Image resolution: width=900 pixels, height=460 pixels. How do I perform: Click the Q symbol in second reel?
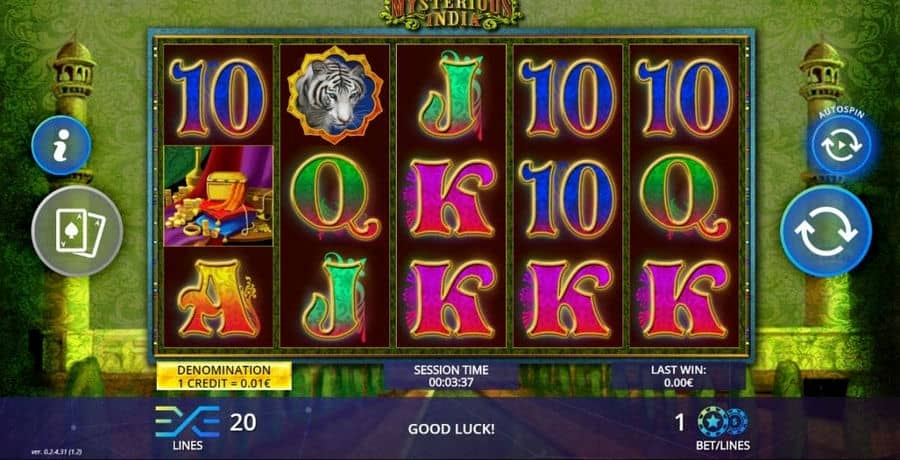[x=335, y=197]
